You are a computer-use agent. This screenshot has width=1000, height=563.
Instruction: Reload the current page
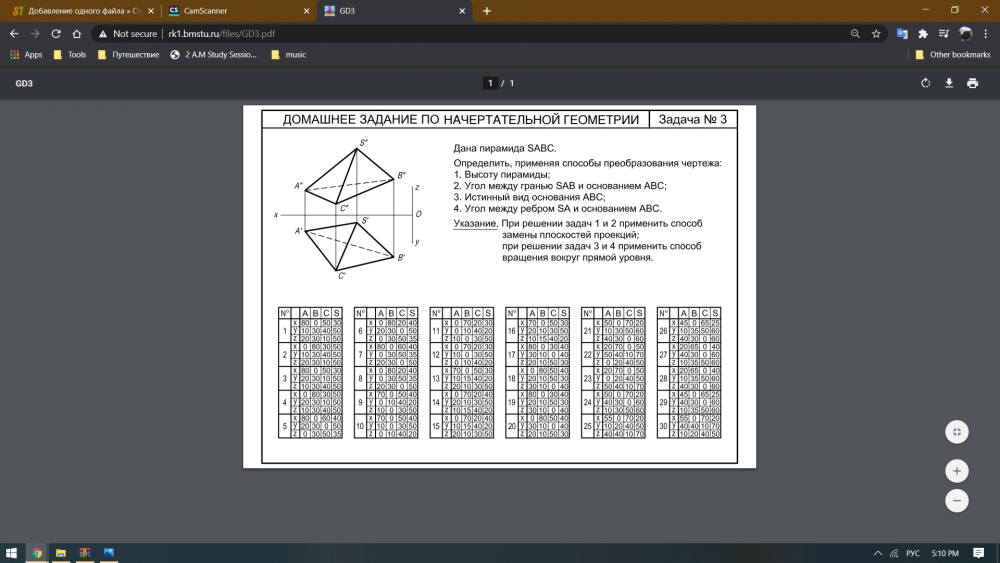(x=56, y=33)
